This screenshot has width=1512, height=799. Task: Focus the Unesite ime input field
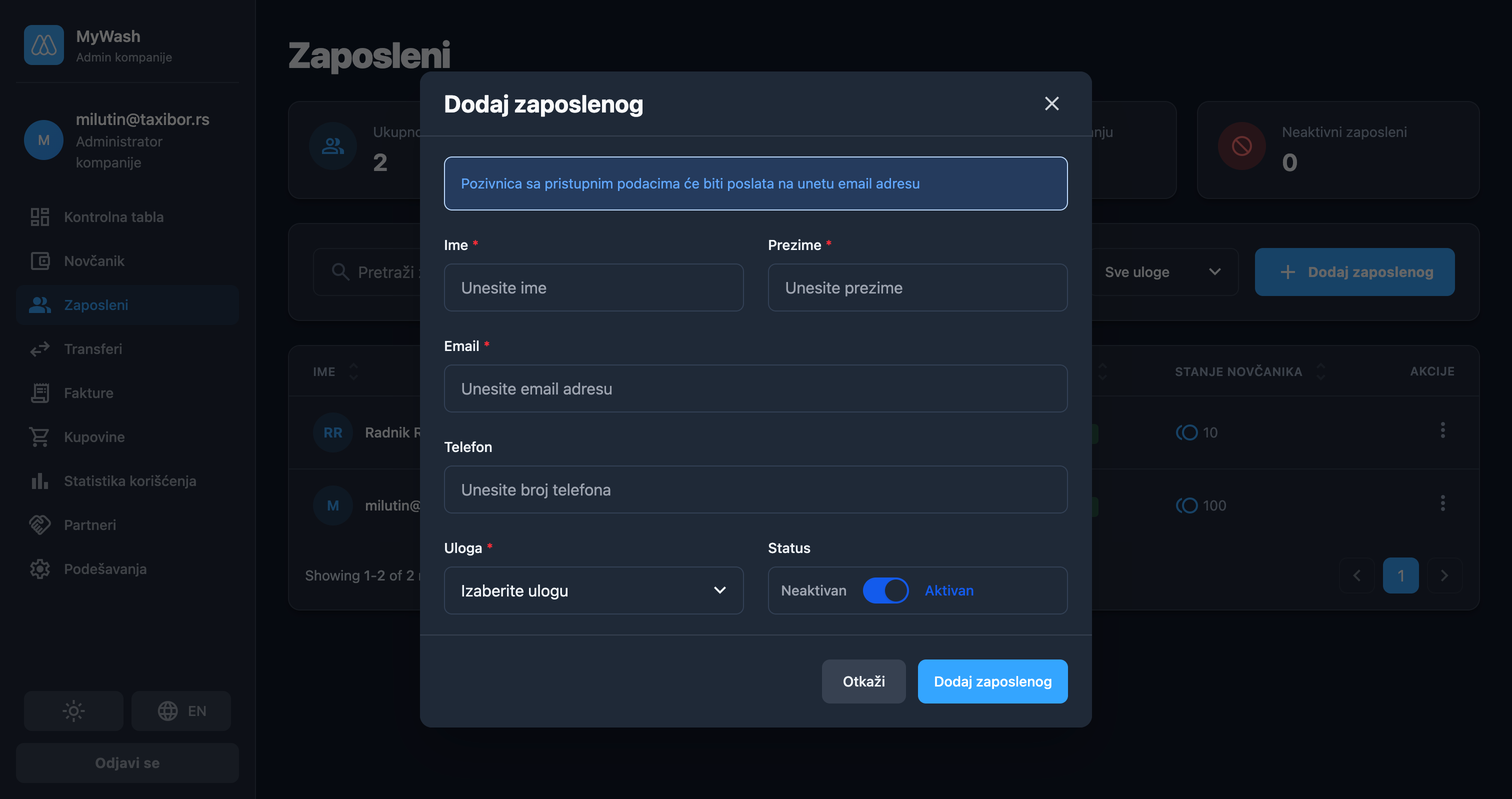593,287
